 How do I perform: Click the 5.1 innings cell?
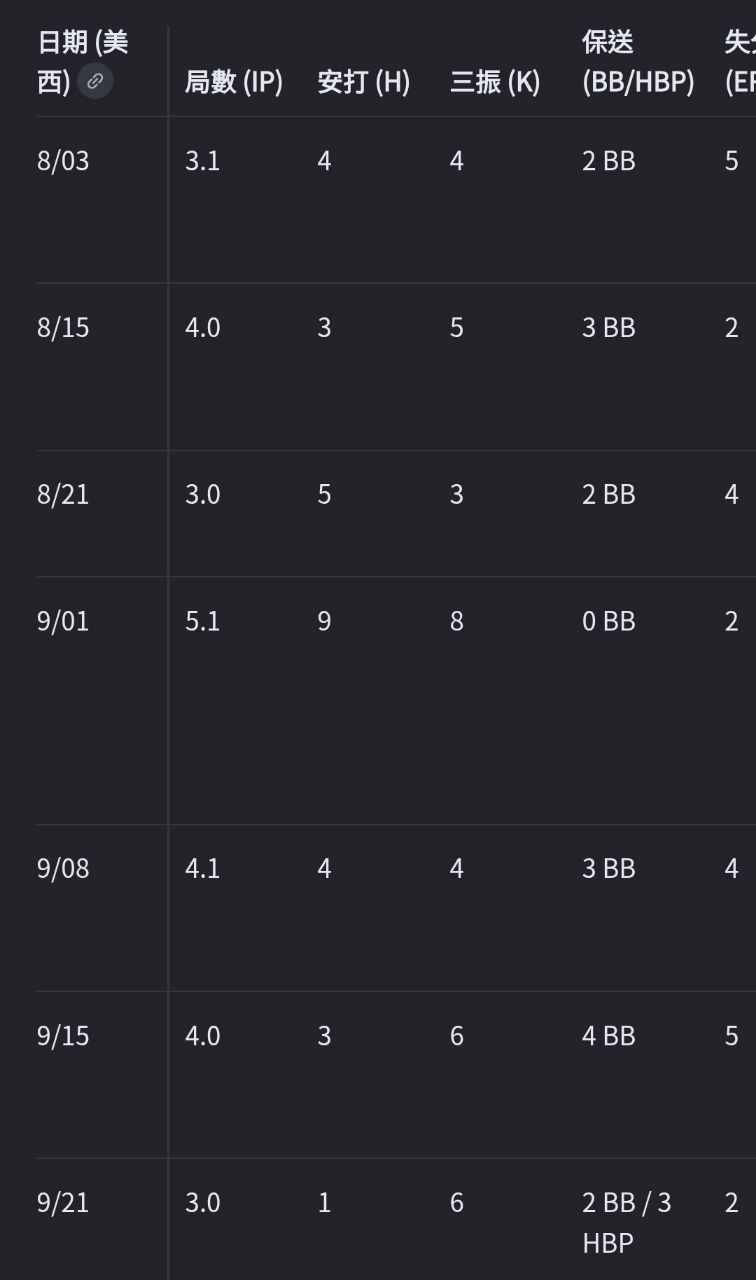(x=202, y=621)
